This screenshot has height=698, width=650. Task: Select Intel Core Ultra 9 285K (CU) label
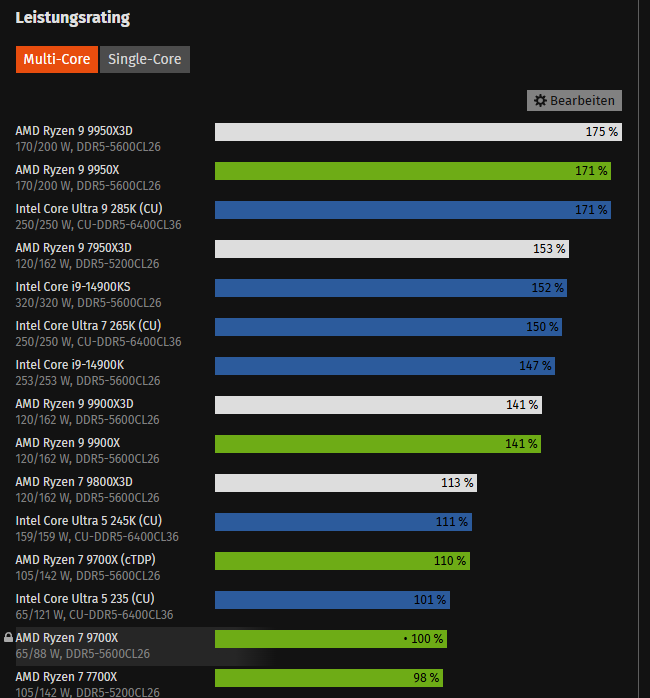click(x=89, y=209)
